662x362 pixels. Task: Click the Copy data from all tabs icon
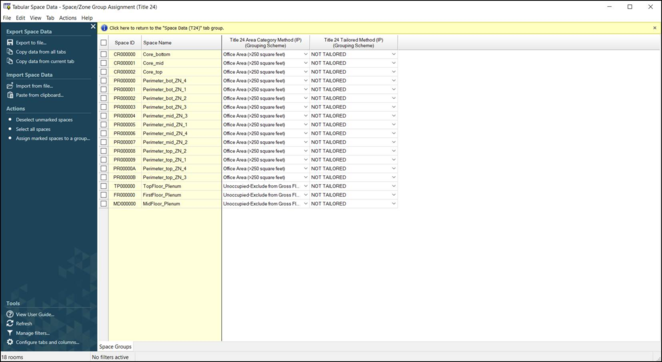(x=10, y=52)
